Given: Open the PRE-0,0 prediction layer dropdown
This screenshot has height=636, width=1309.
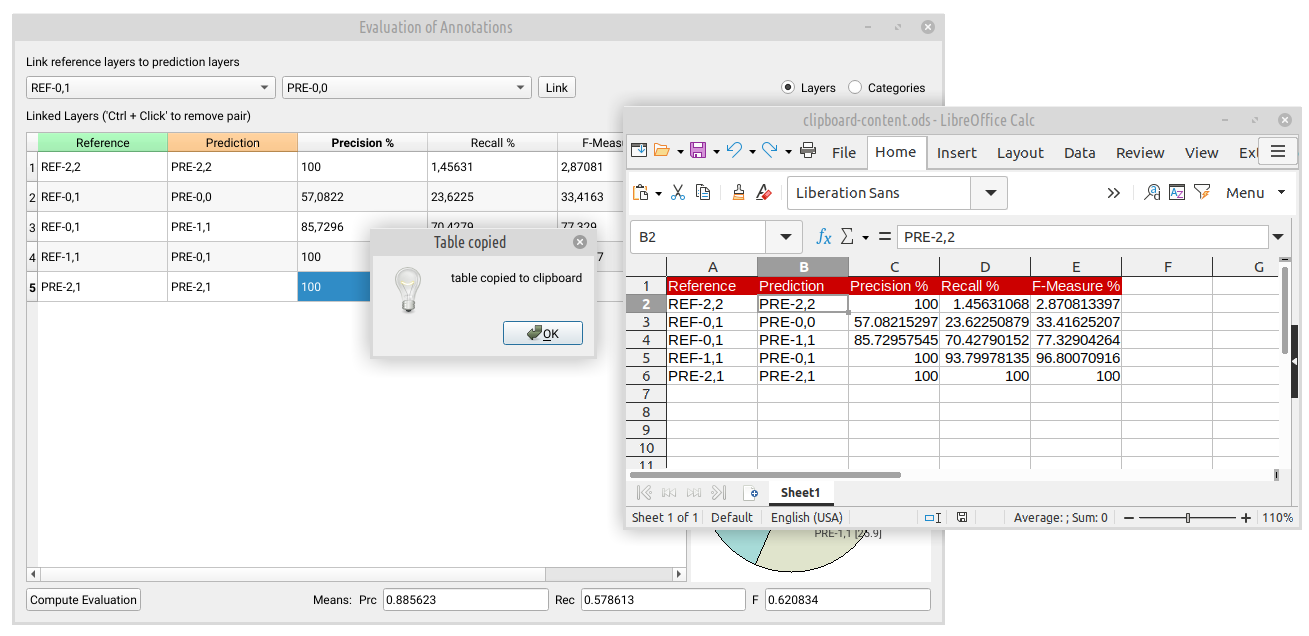Looking at the screenshot, I should tap(406, 88).
